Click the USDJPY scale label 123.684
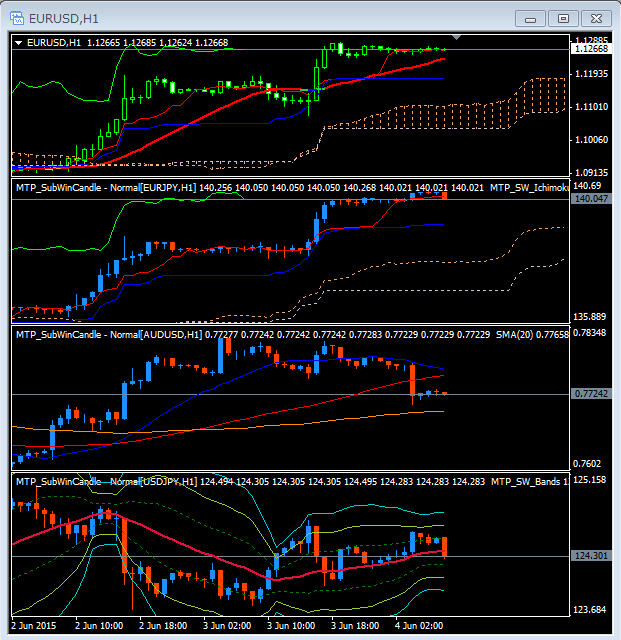This screenshot has width=621, height=640. tap(590, 610)
